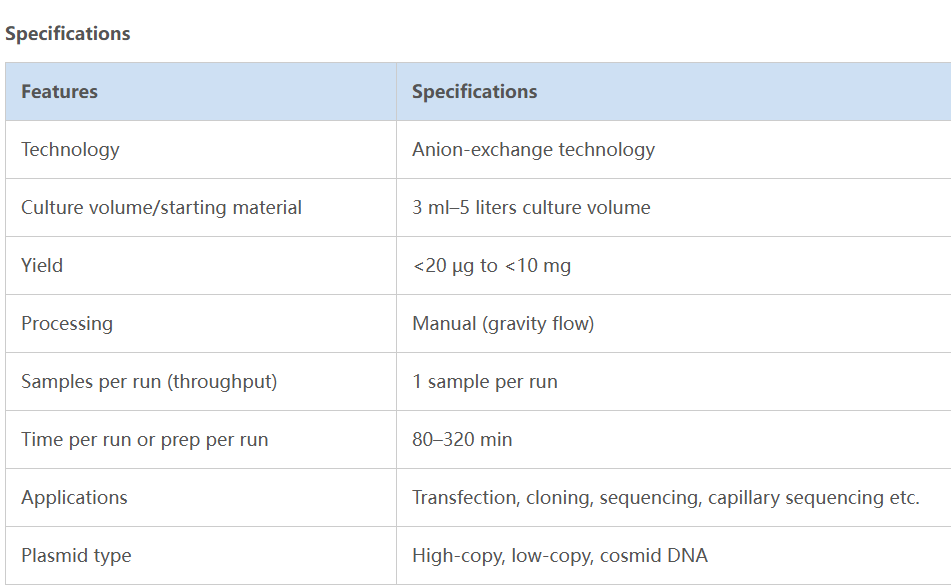
Task: Click the Anion-exchange technology cell
Action: (x=533, y=150)
